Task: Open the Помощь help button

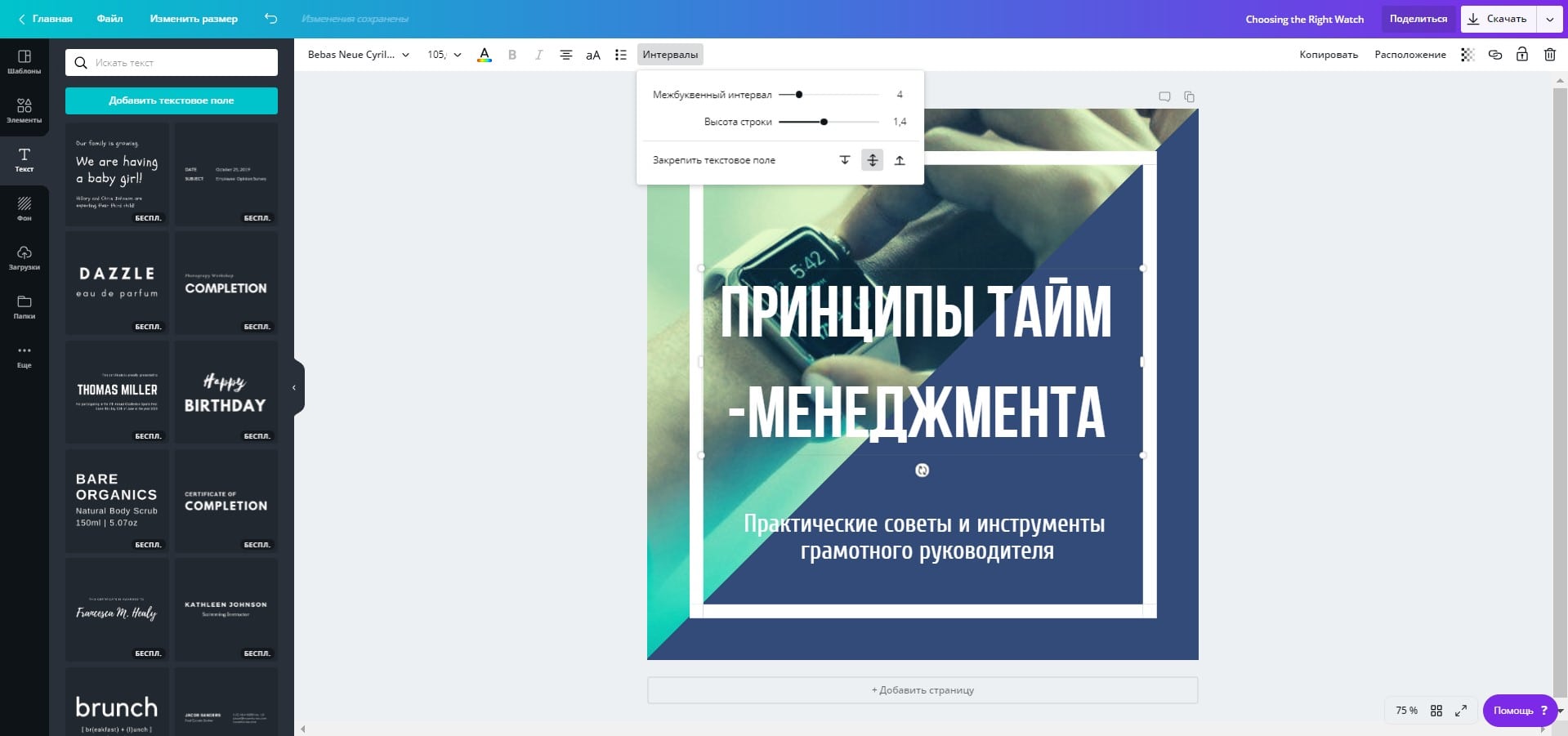Action: pos(1520,711)
